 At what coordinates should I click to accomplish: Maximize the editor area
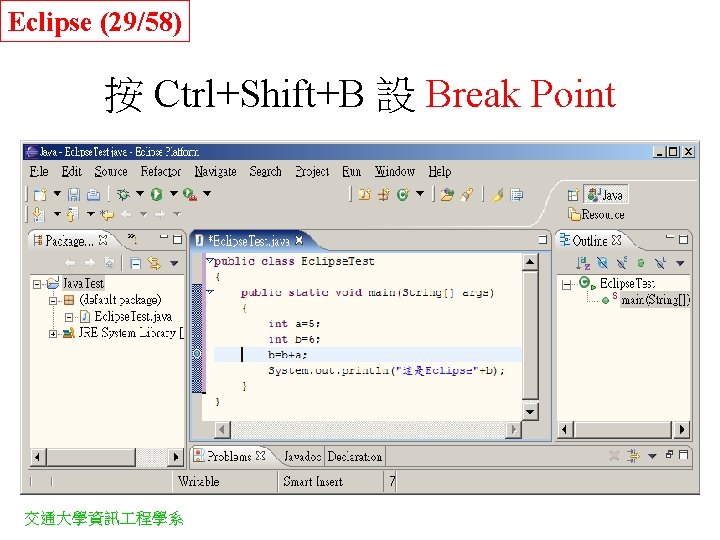(543, 239)
